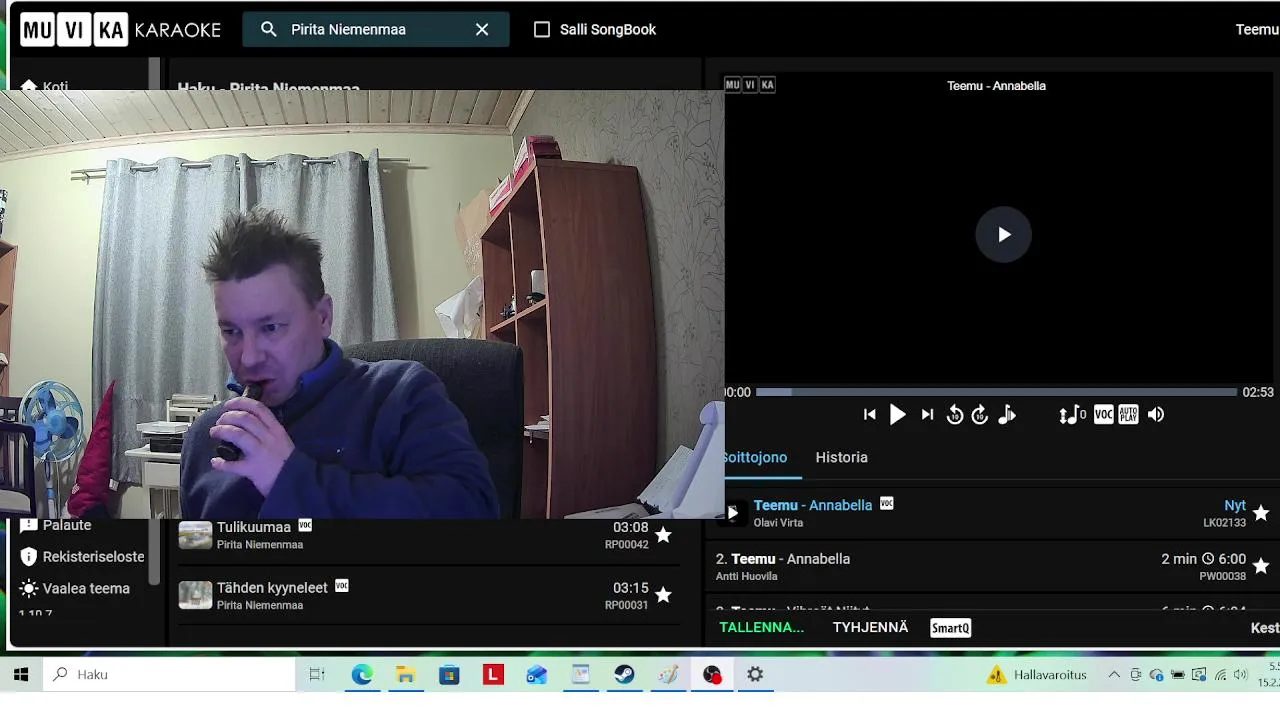Open the Mail app from the taskbar

click(x=537, y=675)
